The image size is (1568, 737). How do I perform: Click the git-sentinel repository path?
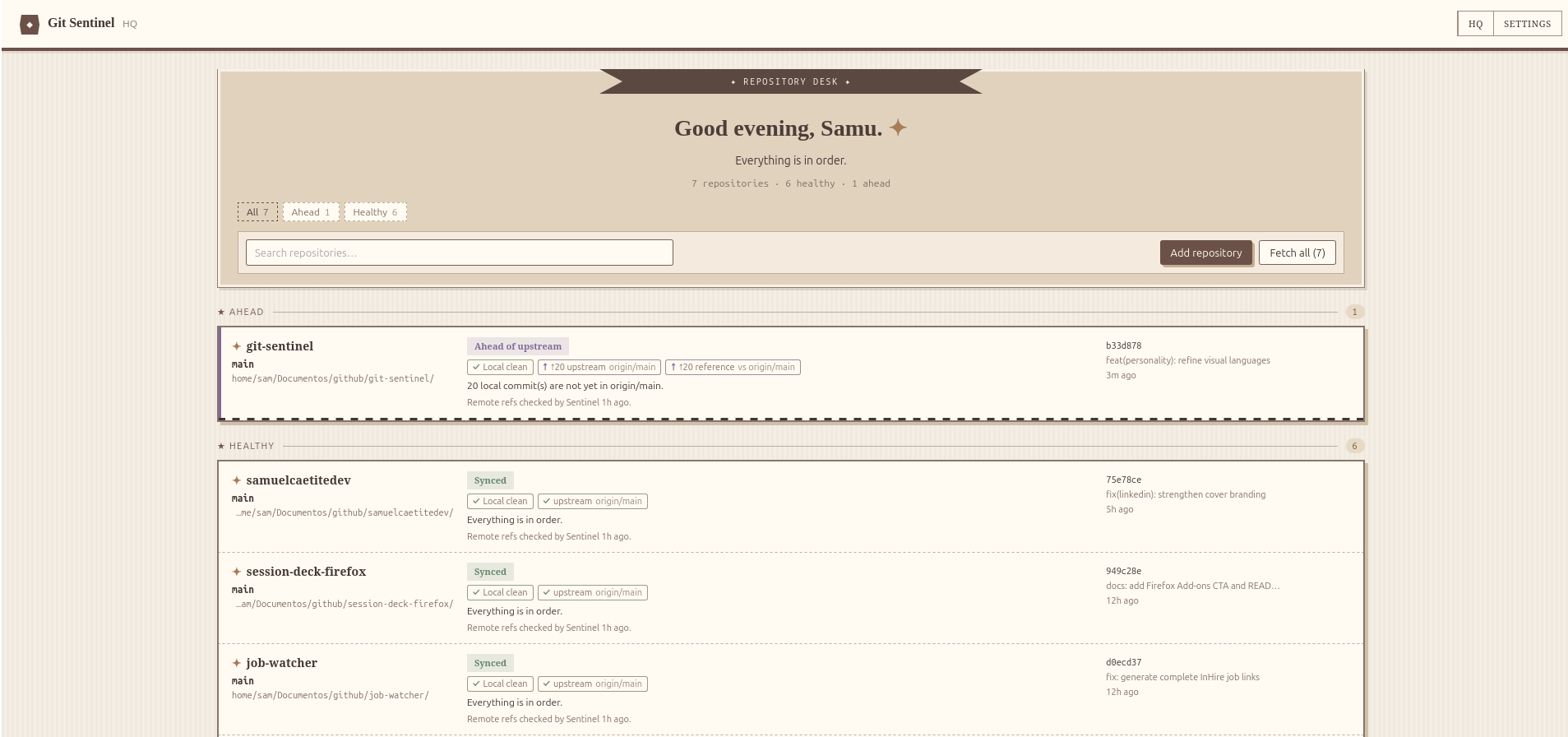(x=333, y=378)
